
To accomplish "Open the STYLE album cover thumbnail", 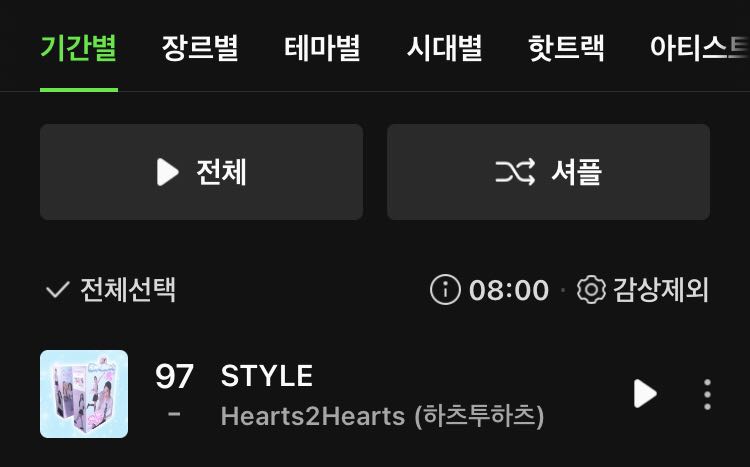I will pos(84,394).
